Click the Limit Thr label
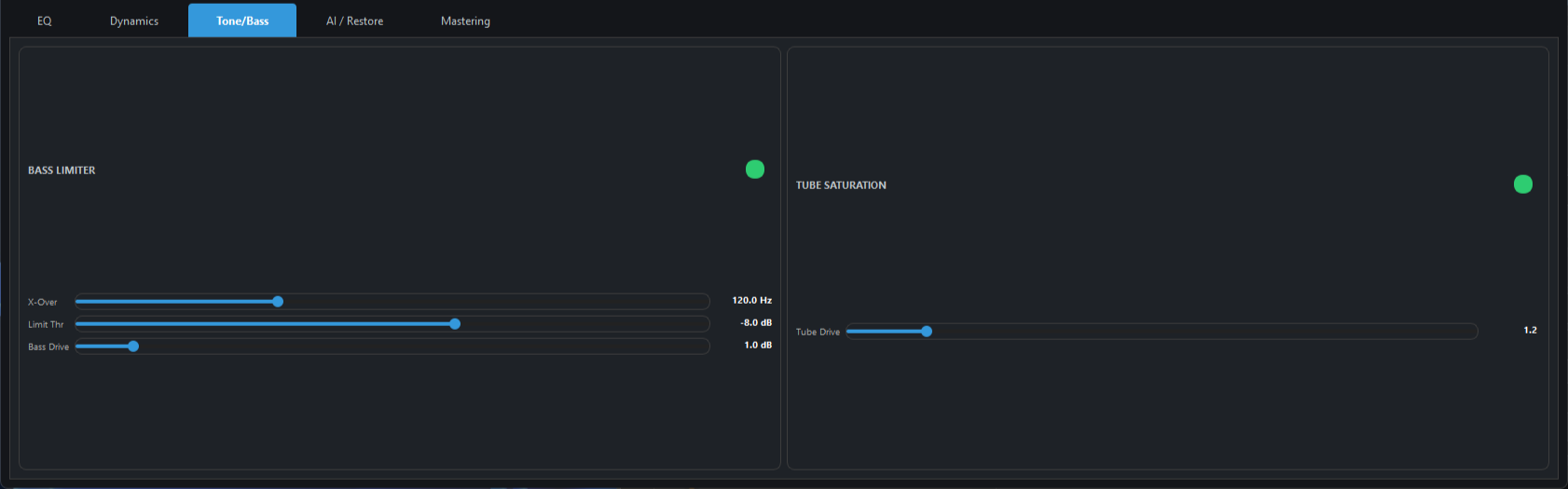Viewport: 1568px width, 489px height. tap(46, 325)
